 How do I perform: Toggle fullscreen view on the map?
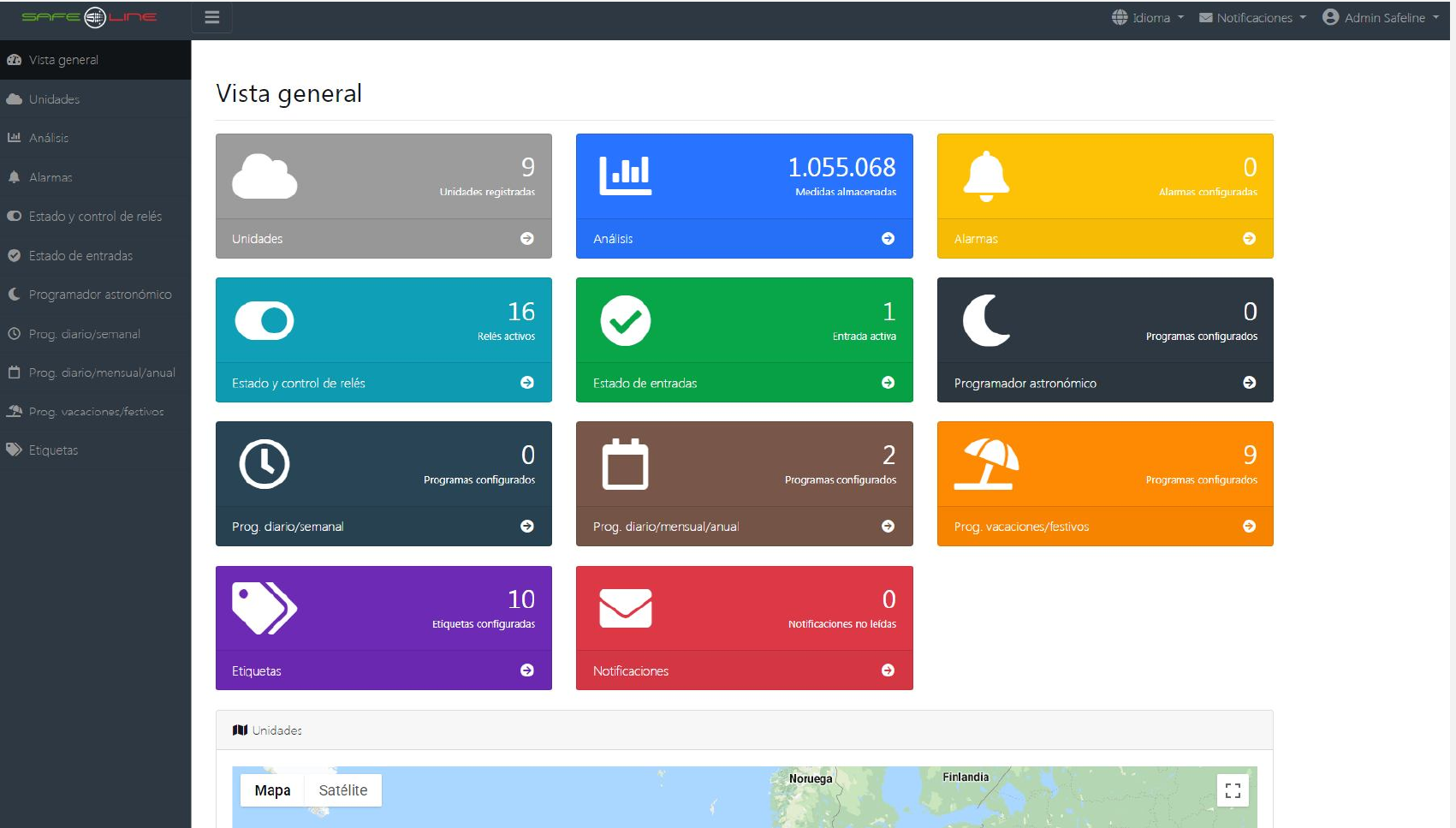(1233, 790)
